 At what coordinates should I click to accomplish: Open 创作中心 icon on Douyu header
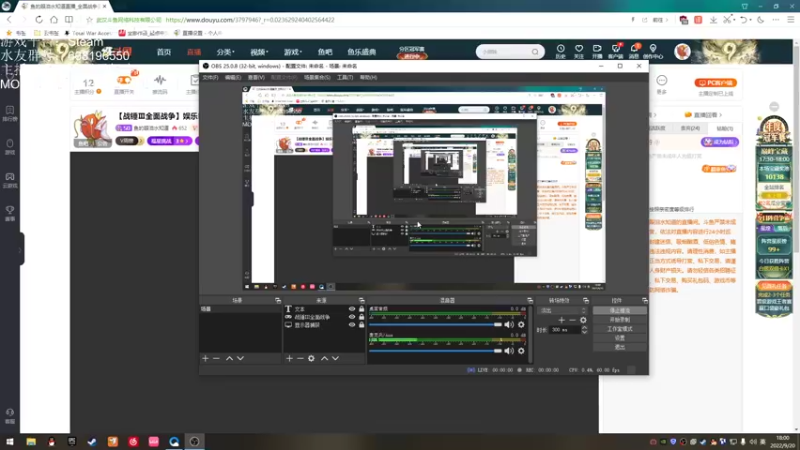pos(653,51)
